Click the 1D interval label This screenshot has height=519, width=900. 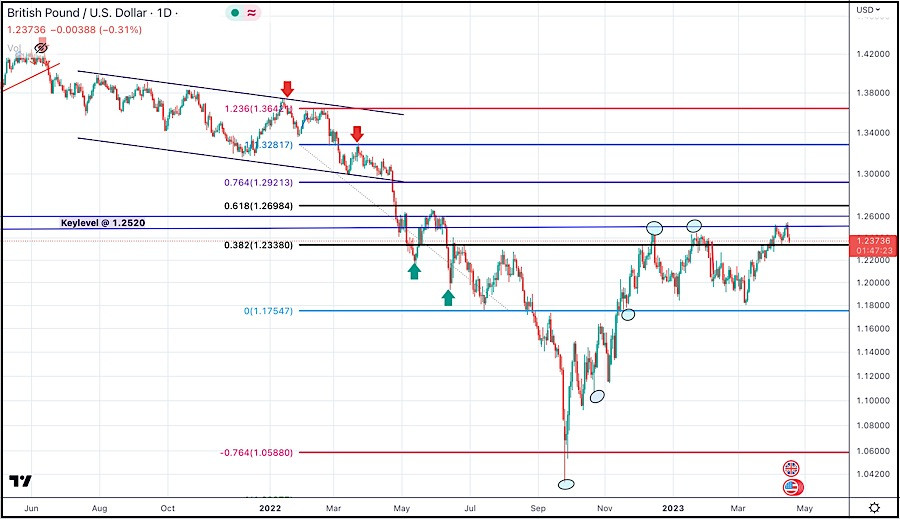pyautogui.click(x=164, y=13)
